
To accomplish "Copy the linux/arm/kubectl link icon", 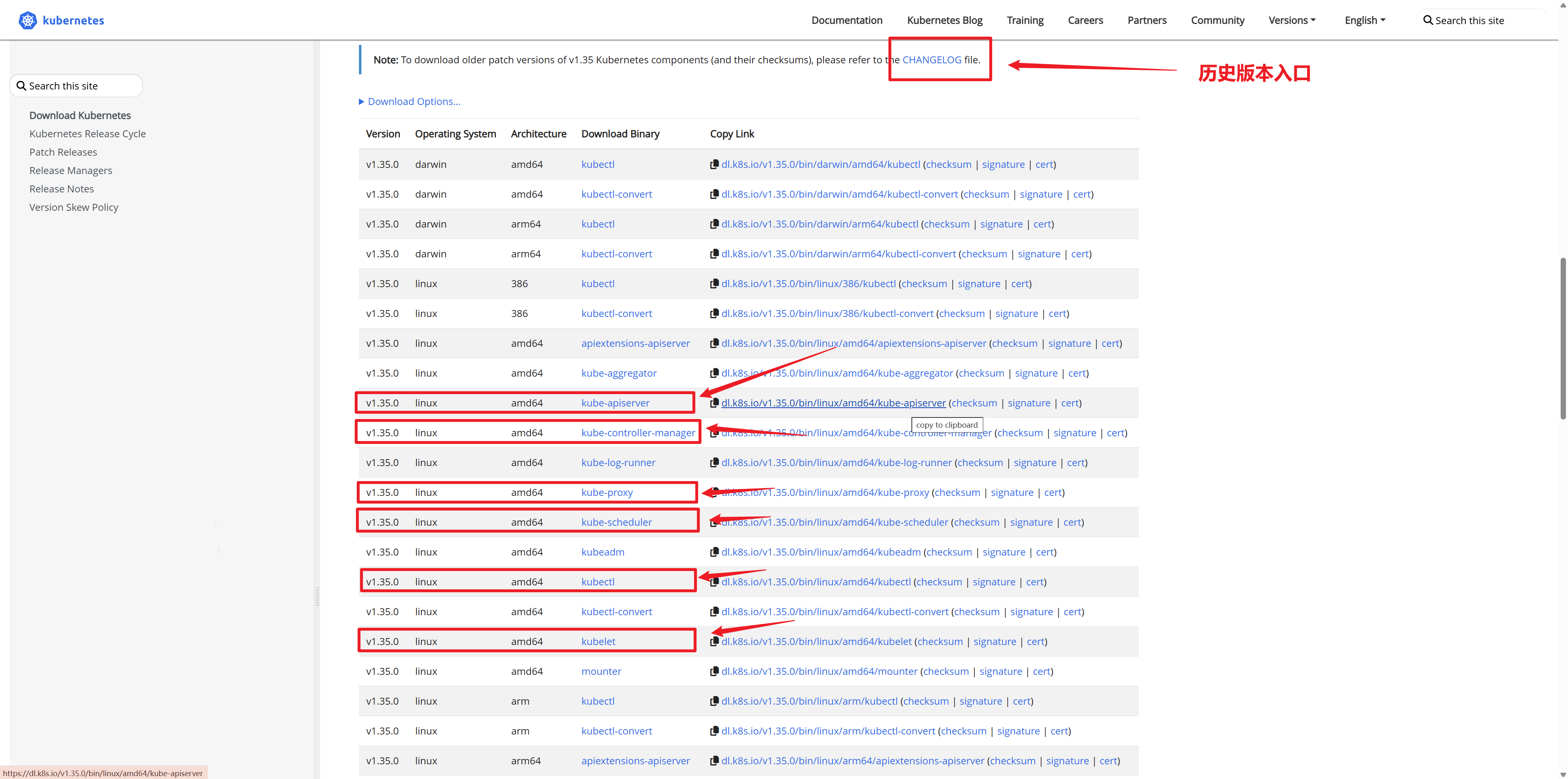I will coord(714,702).
